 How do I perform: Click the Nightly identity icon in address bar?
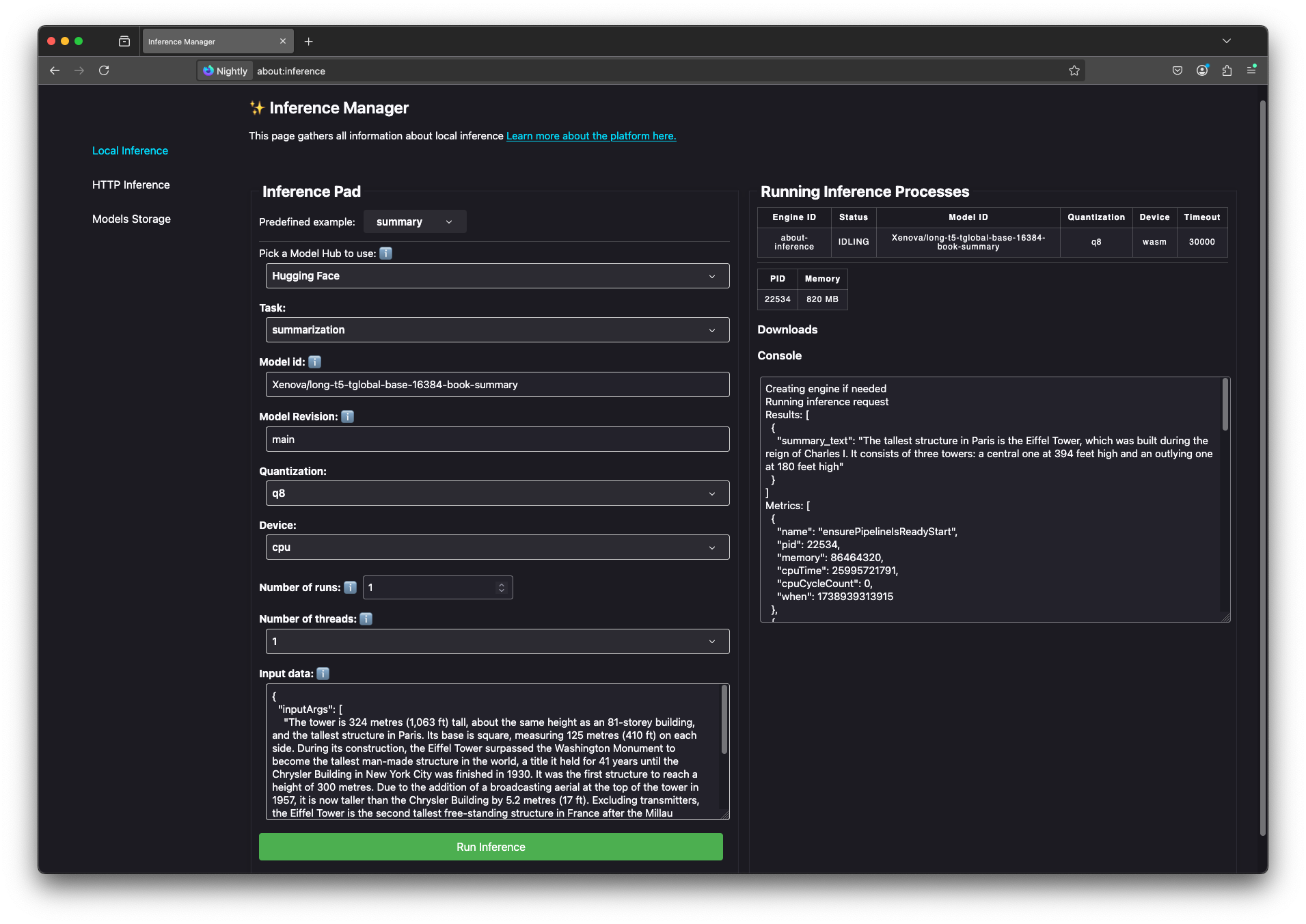point(225,70)
